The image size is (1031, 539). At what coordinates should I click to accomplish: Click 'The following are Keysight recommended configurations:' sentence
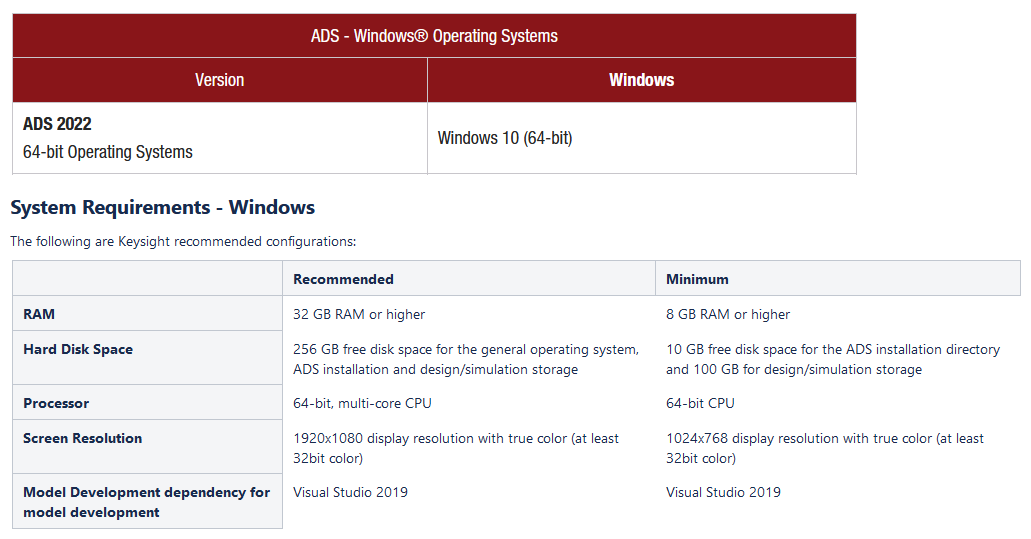click(x=183, y=241)
